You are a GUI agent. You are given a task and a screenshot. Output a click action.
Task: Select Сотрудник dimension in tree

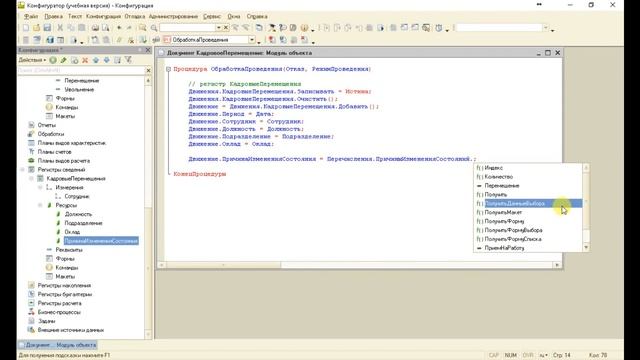pos(77,196)
